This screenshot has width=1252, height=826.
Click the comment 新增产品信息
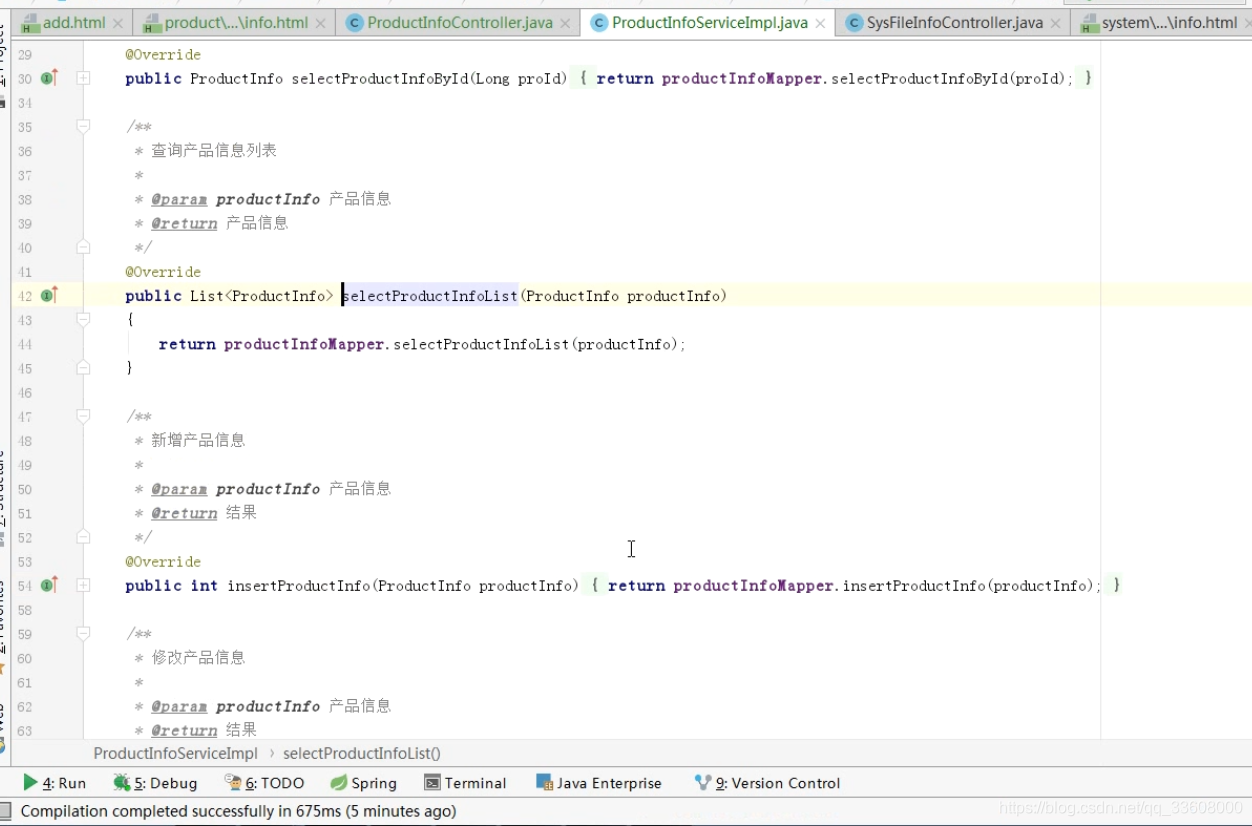click(x=198, y=440)
